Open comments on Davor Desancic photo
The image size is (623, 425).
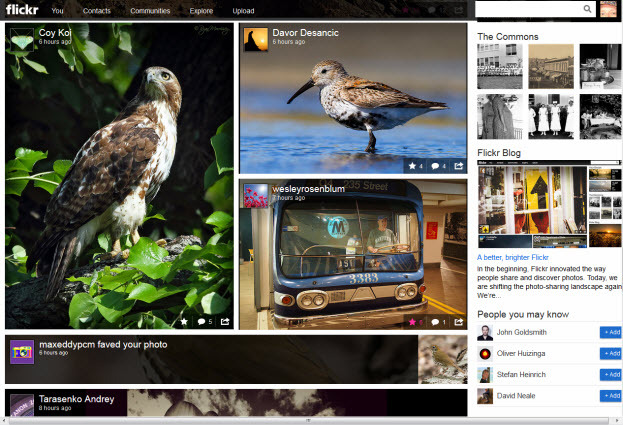pyautogui.click(x=438, y=166)
